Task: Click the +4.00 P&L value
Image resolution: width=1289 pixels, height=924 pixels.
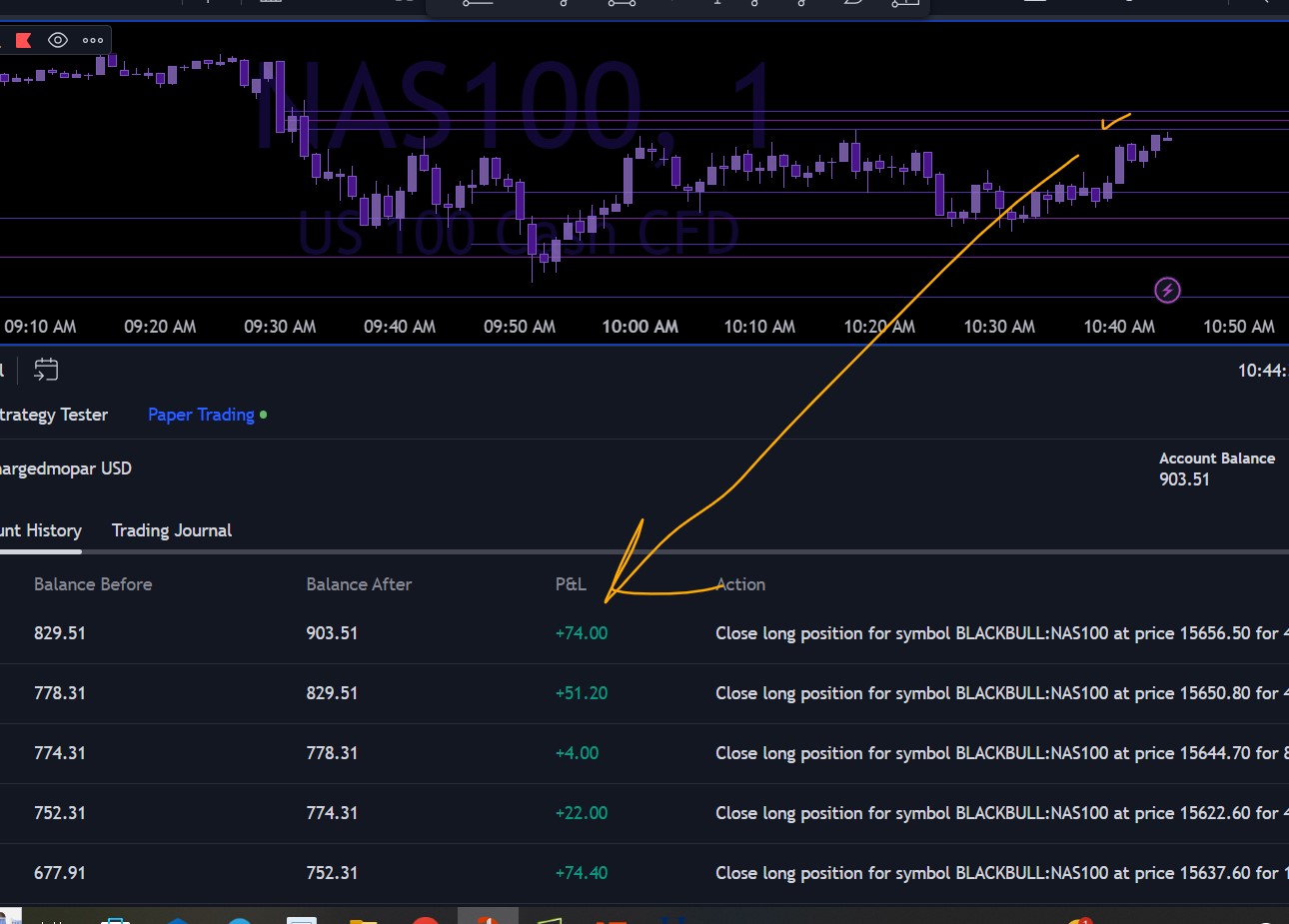Action: 577,753
